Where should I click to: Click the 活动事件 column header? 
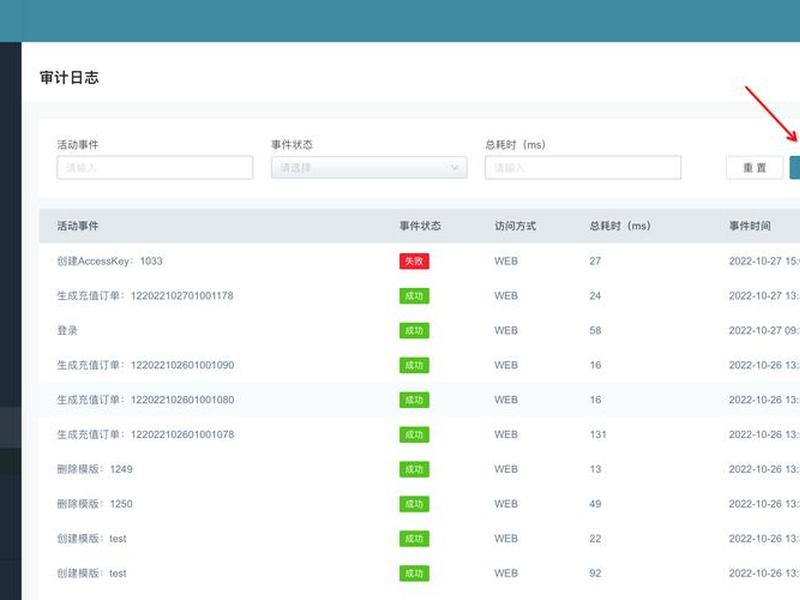tap(78, 226)
